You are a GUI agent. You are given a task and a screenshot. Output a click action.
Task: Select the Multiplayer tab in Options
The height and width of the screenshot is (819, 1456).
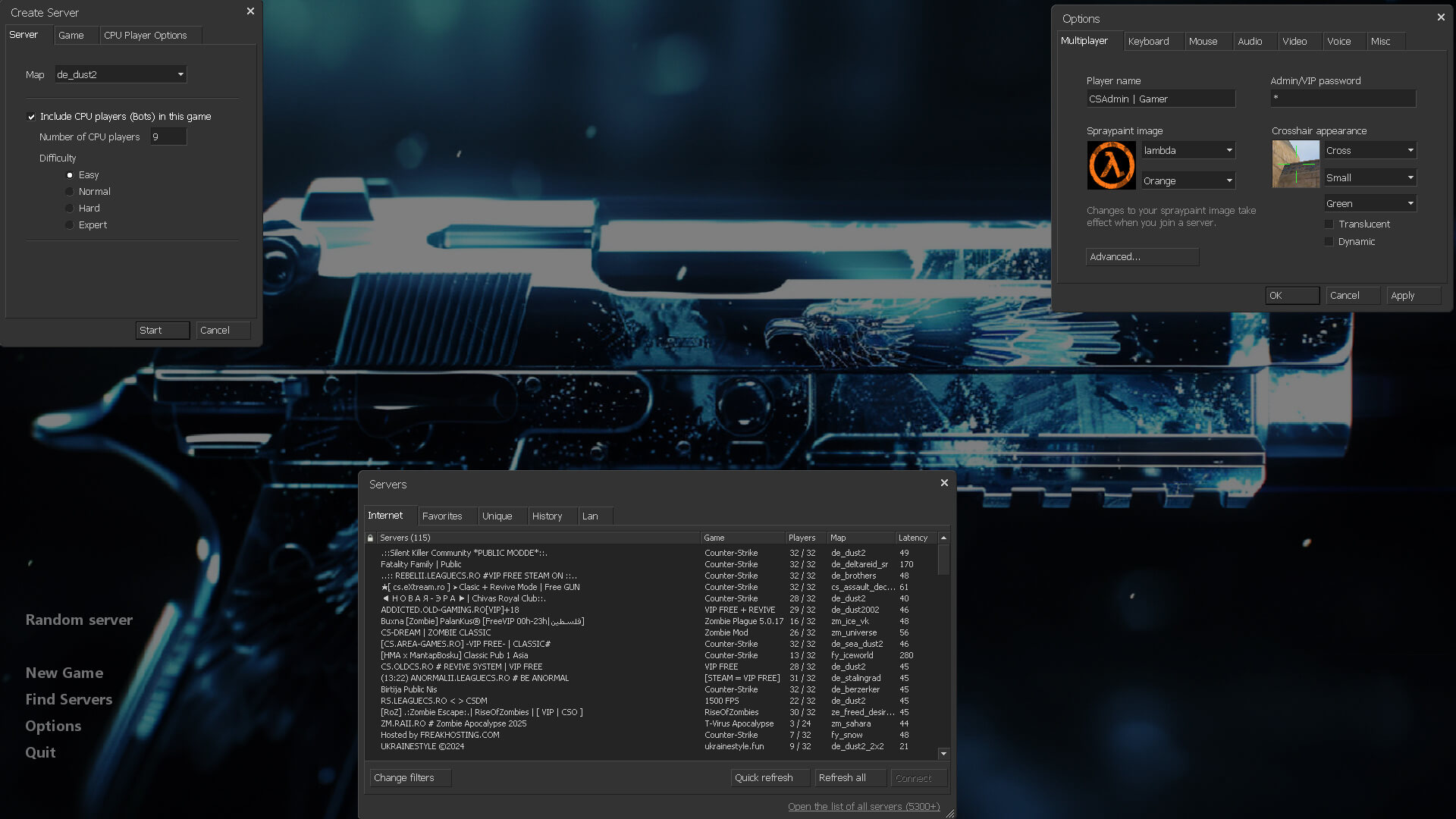coord(1090,41)
